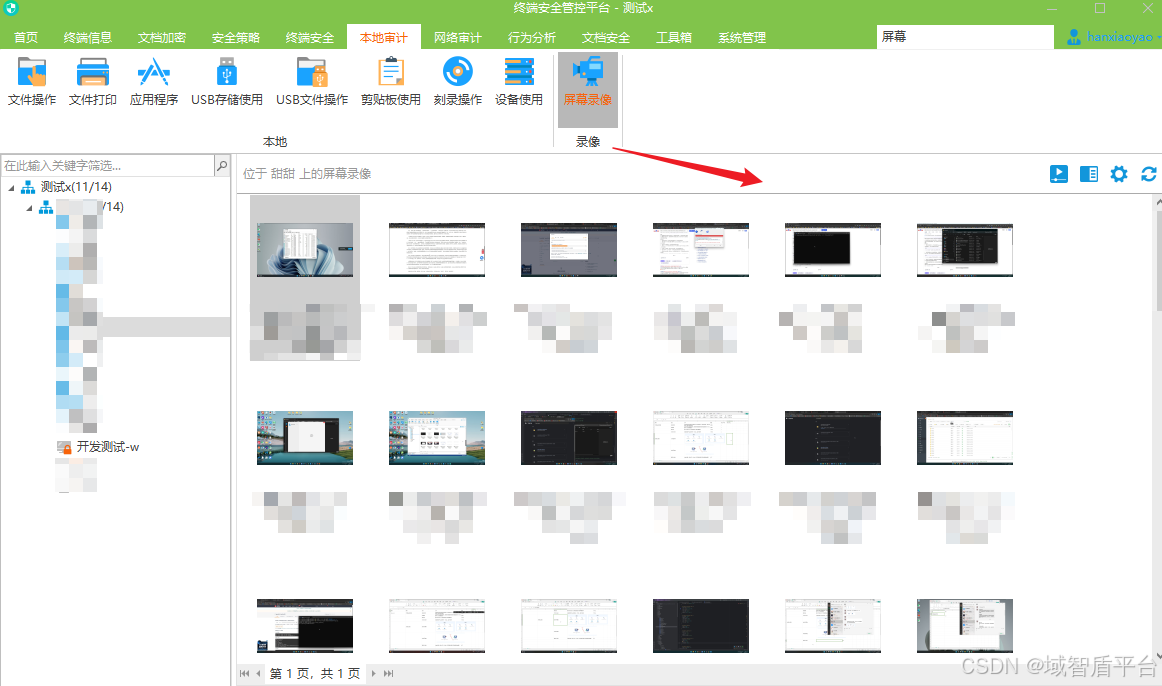This screenshot has height=686, width=1162.
Task: Select the 测试x(11/14) tree item
Action: 76,187
